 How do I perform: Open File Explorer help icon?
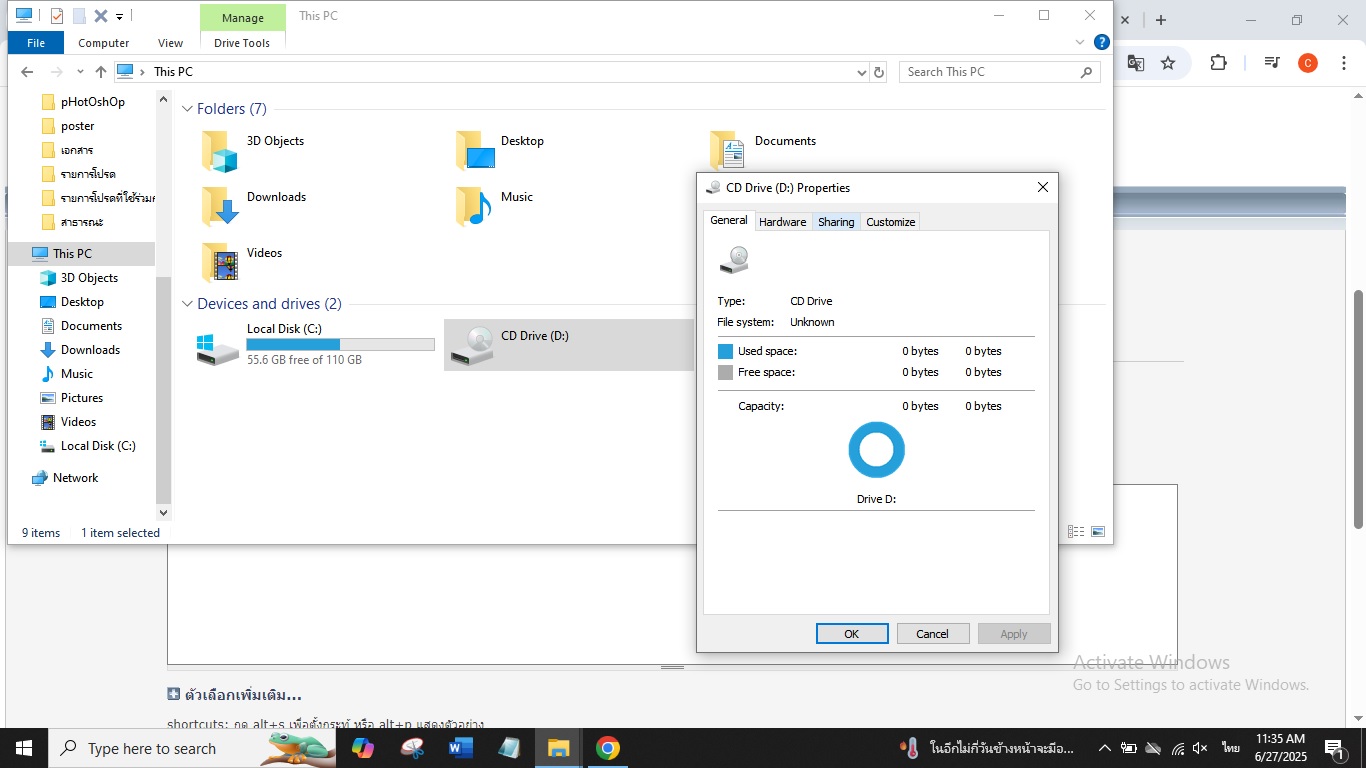click(1101, 42)
